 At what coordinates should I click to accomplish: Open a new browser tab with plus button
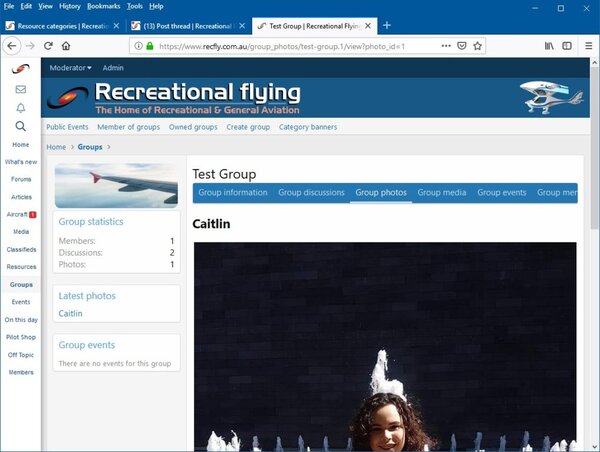pos(387,25)
